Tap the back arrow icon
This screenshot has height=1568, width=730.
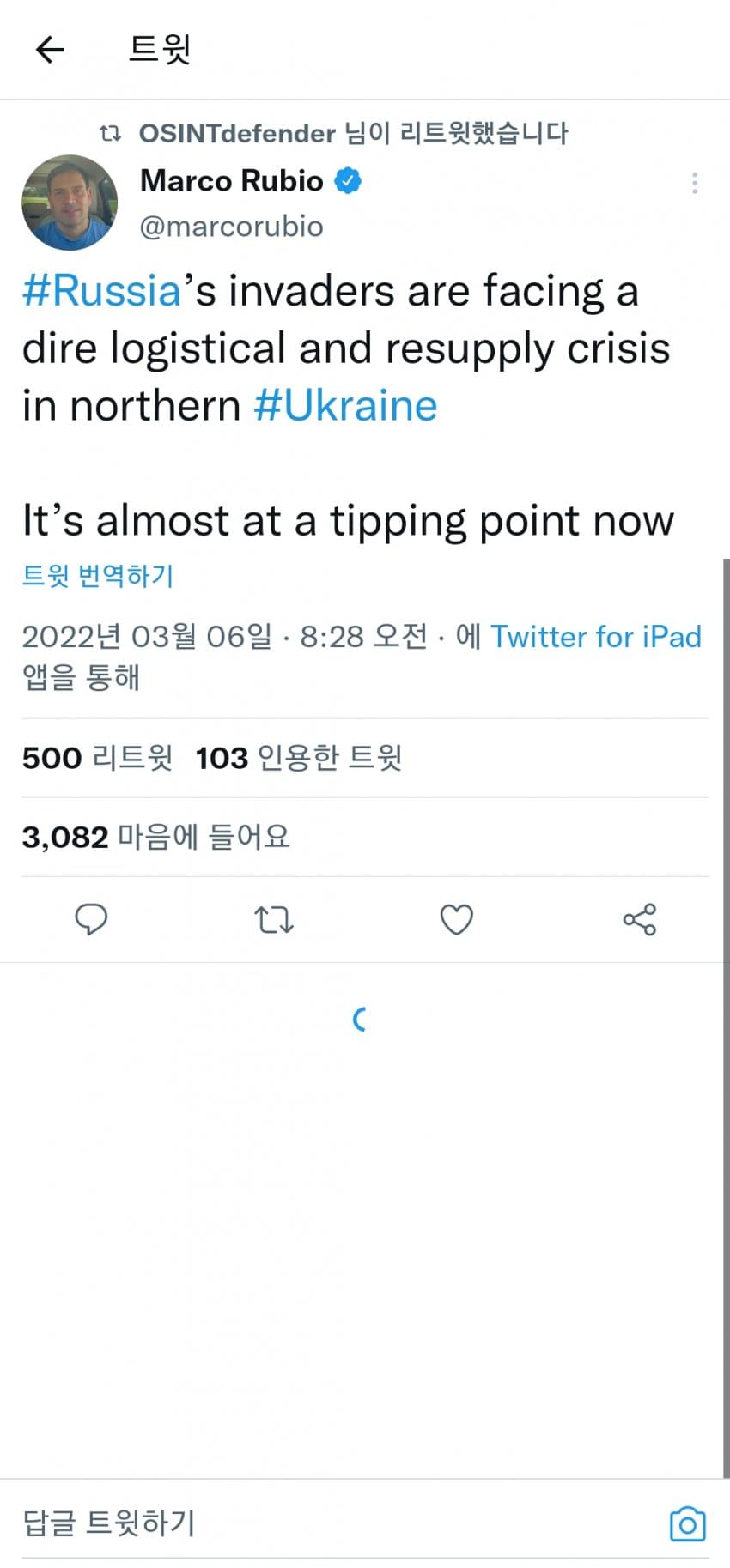(50, 50)
